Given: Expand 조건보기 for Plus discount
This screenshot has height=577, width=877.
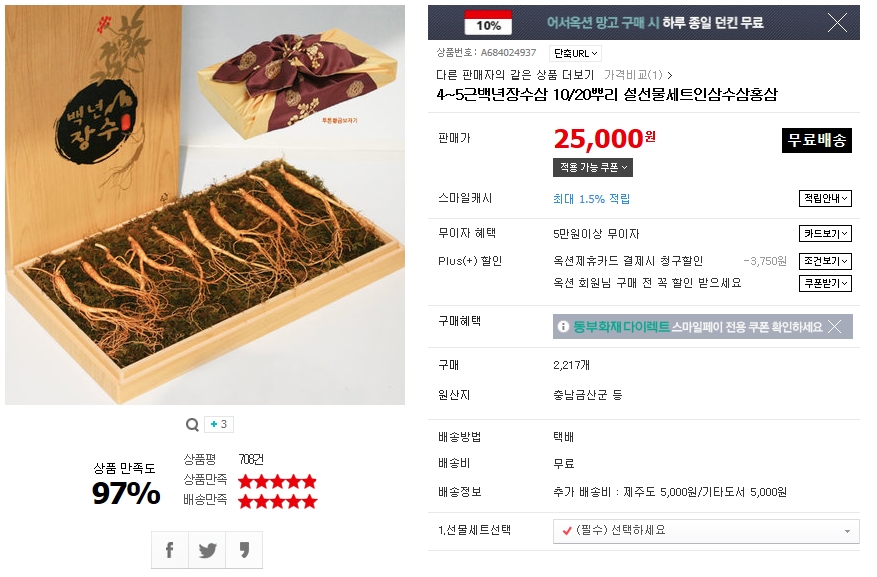Looking at the screenshot, I should [x=825, y=261].
